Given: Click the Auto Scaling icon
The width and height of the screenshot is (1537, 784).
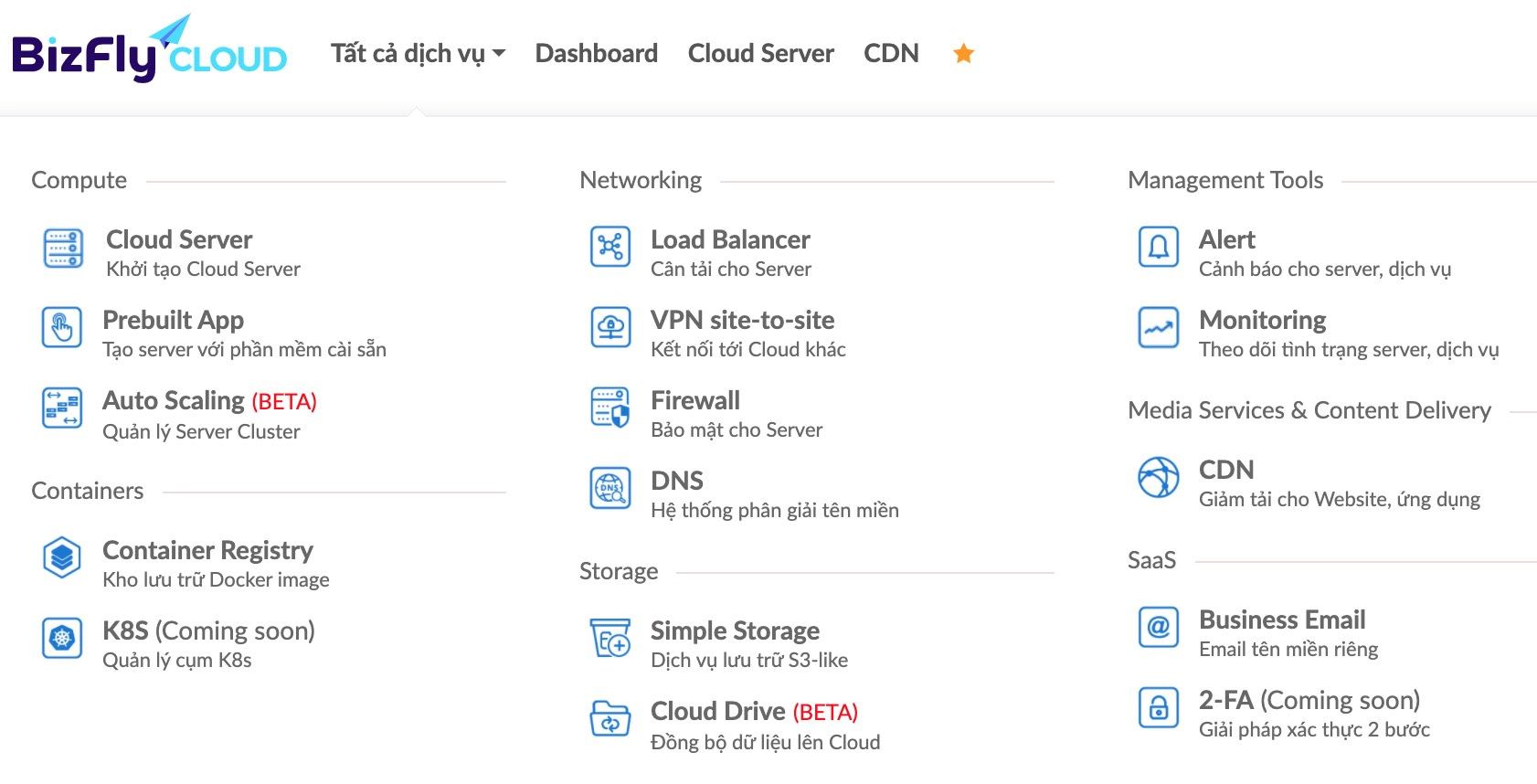Looking at the screenshot, I should click(x=62, y=408).
